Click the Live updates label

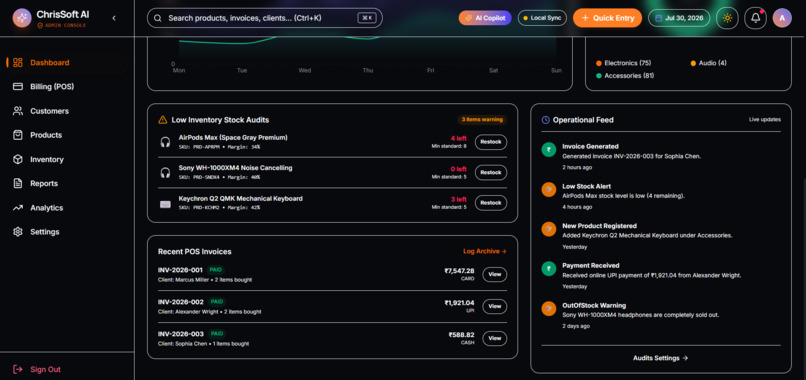click(x=764, y=119)
